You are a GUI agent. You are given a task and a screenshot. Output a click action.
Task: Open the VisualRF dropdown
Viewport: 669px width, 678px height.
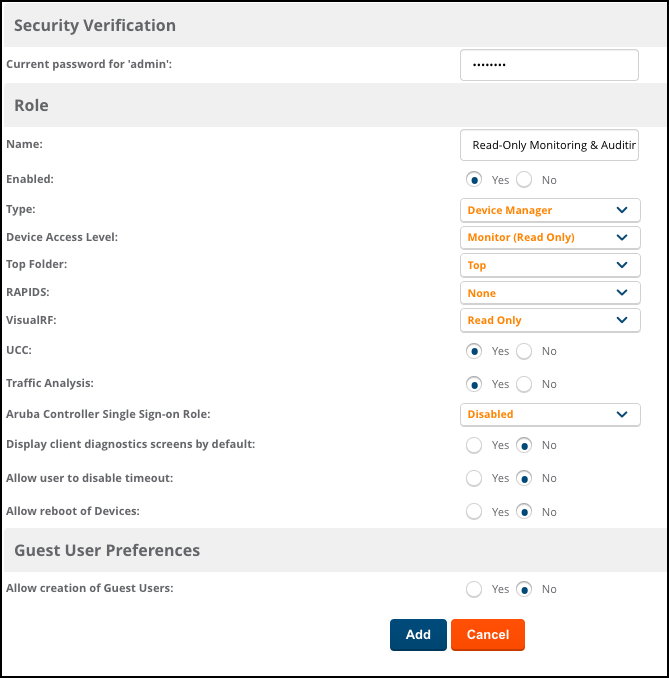pos(549,321)
